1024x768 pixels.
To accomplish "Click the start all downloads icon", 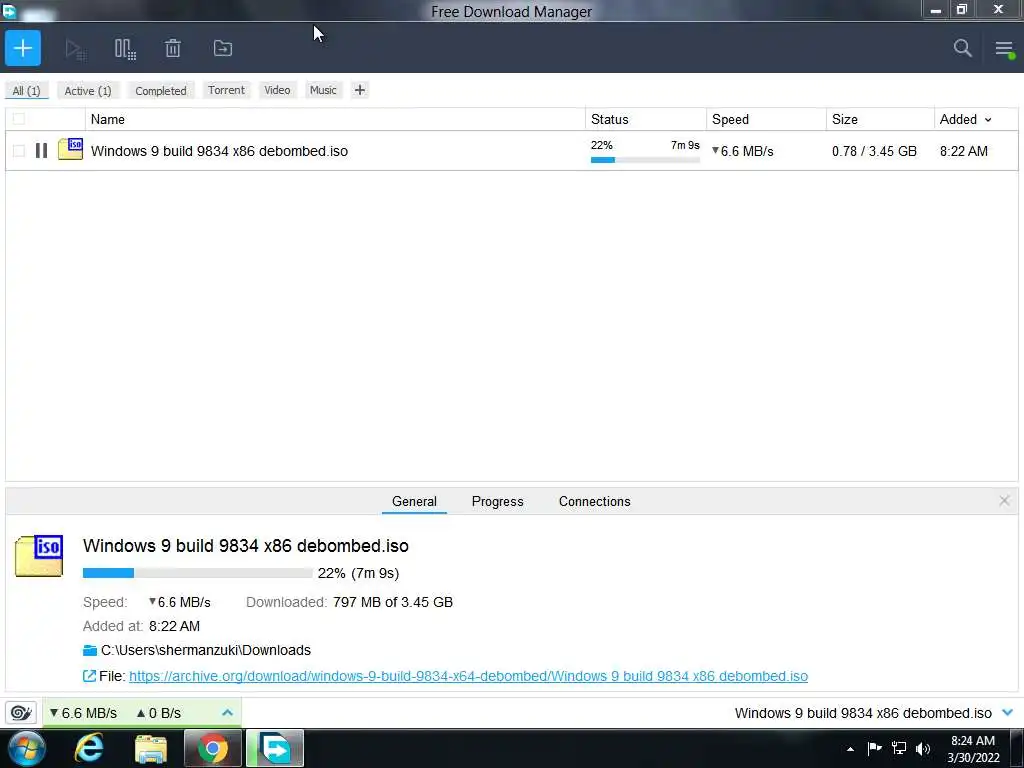I will tap(76, 49).
